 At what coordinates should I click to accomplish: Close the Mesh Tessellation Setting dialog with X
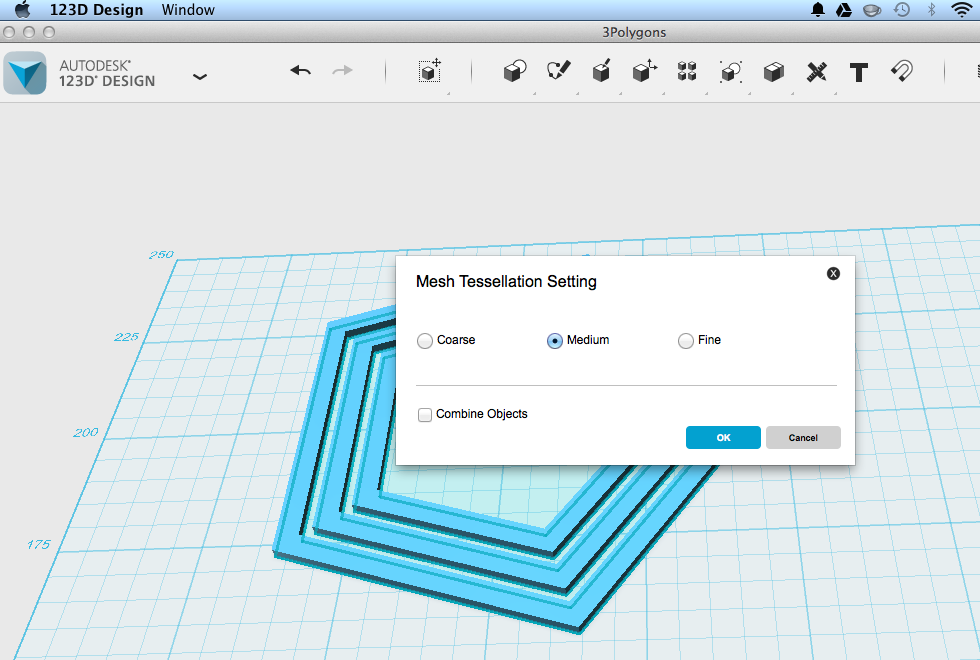(x=833, y=273)
